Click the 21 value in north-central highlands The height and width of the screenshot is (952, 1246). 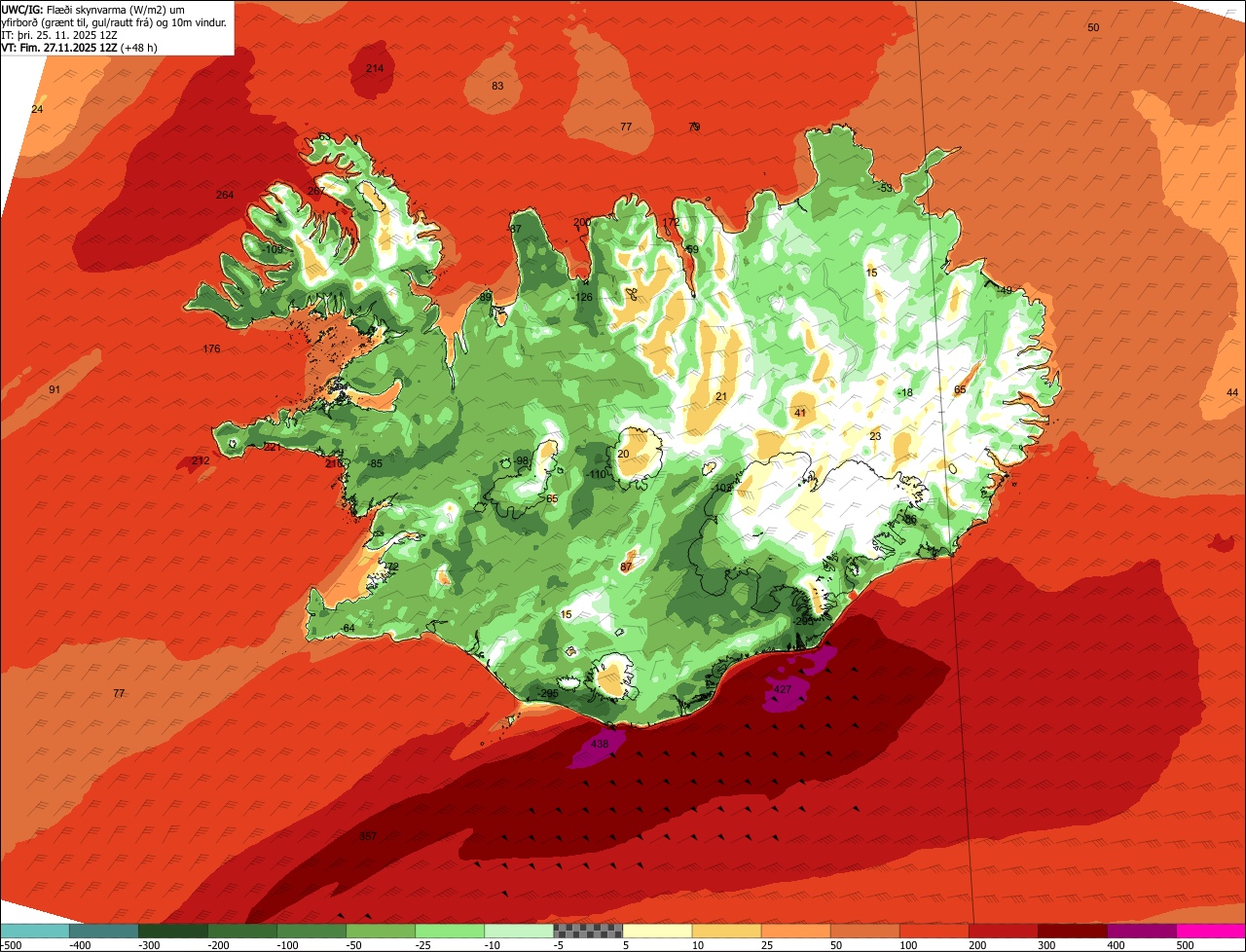[x=720, y=396]
